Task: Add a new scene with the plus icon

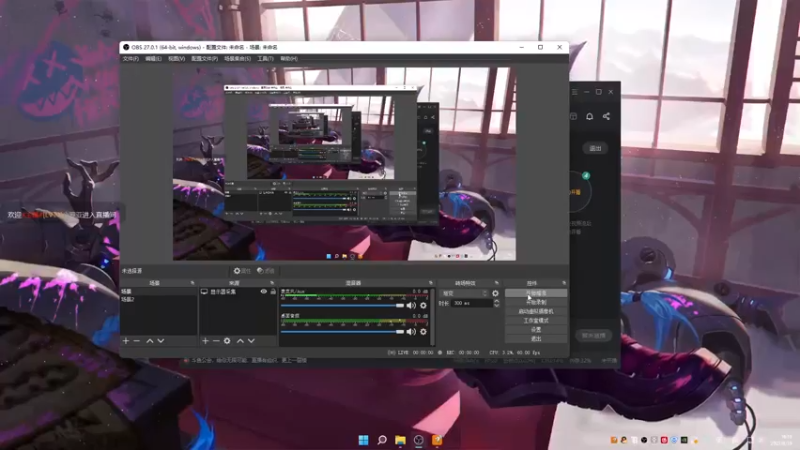Action: pos(126,341)
